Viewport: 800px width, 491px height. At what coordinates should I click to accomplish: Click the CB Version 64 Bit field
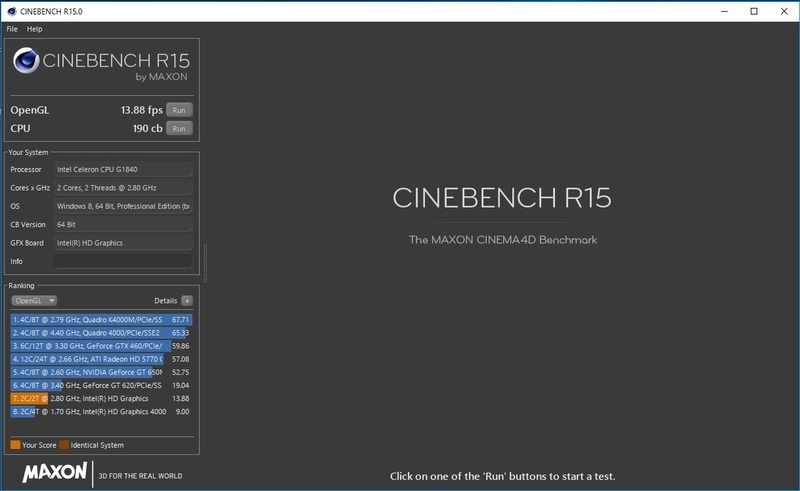click(123, 225)
